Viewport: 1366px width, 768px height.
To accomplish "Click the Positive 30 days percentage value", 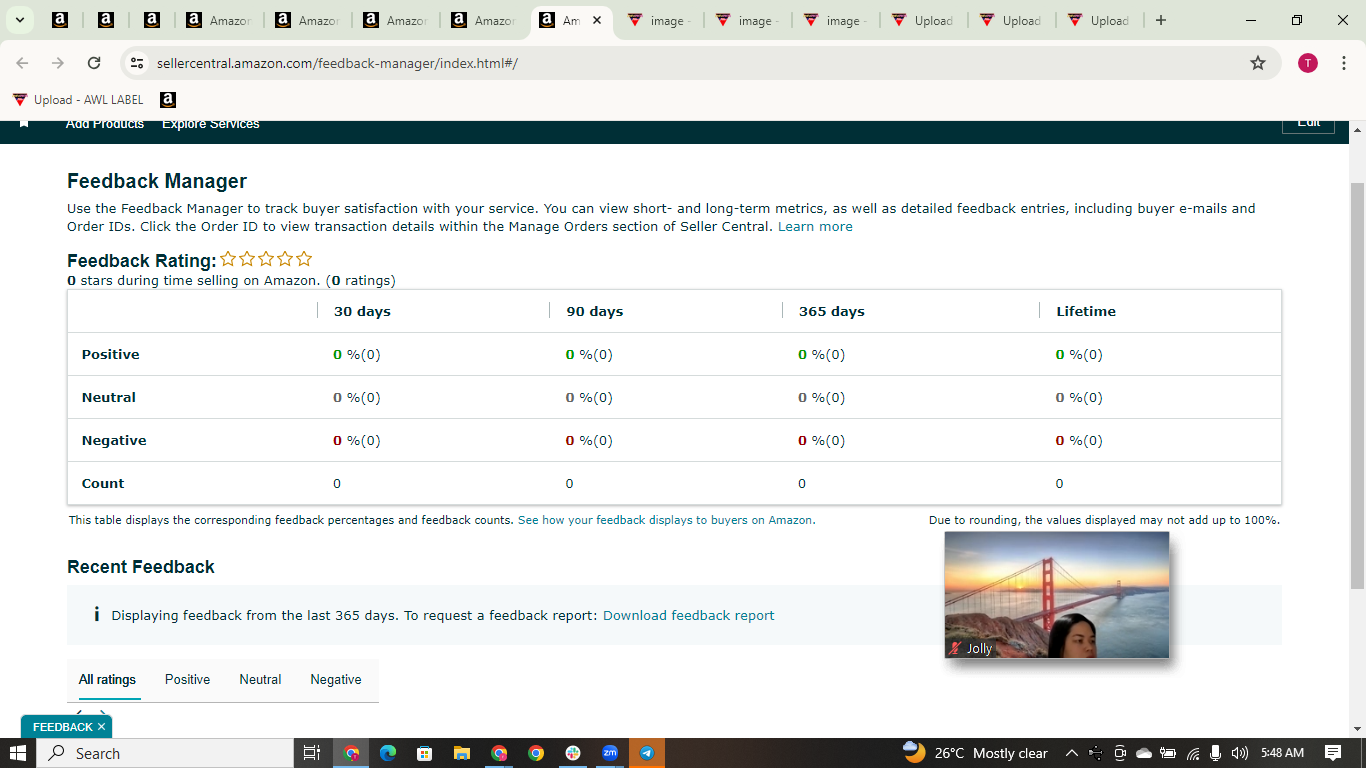I will coord(357,354).
